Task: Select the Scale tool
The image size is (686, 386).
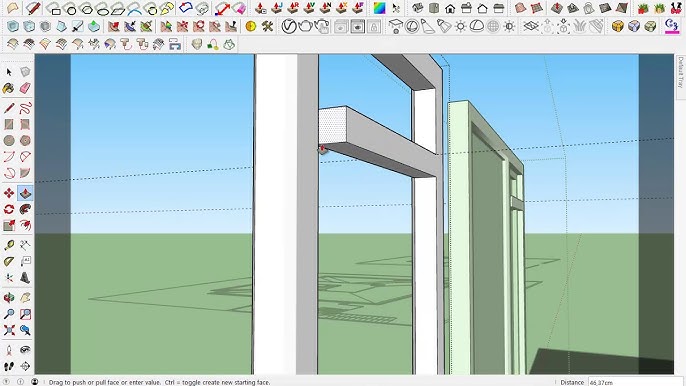Action: click(9, 225)
